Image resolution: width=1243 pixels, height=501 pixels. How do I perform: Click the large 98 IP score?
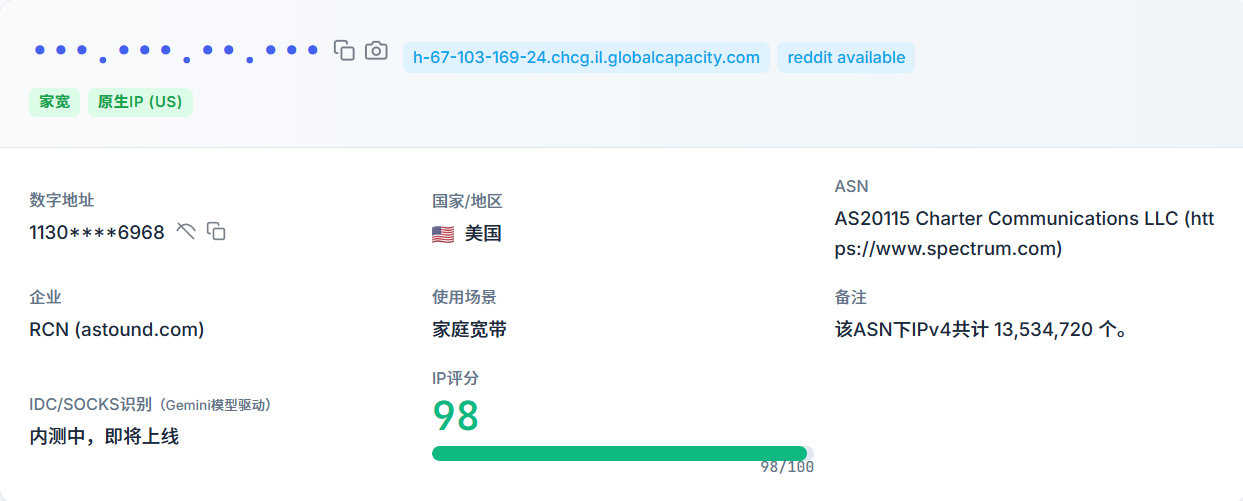click(456, 416)
